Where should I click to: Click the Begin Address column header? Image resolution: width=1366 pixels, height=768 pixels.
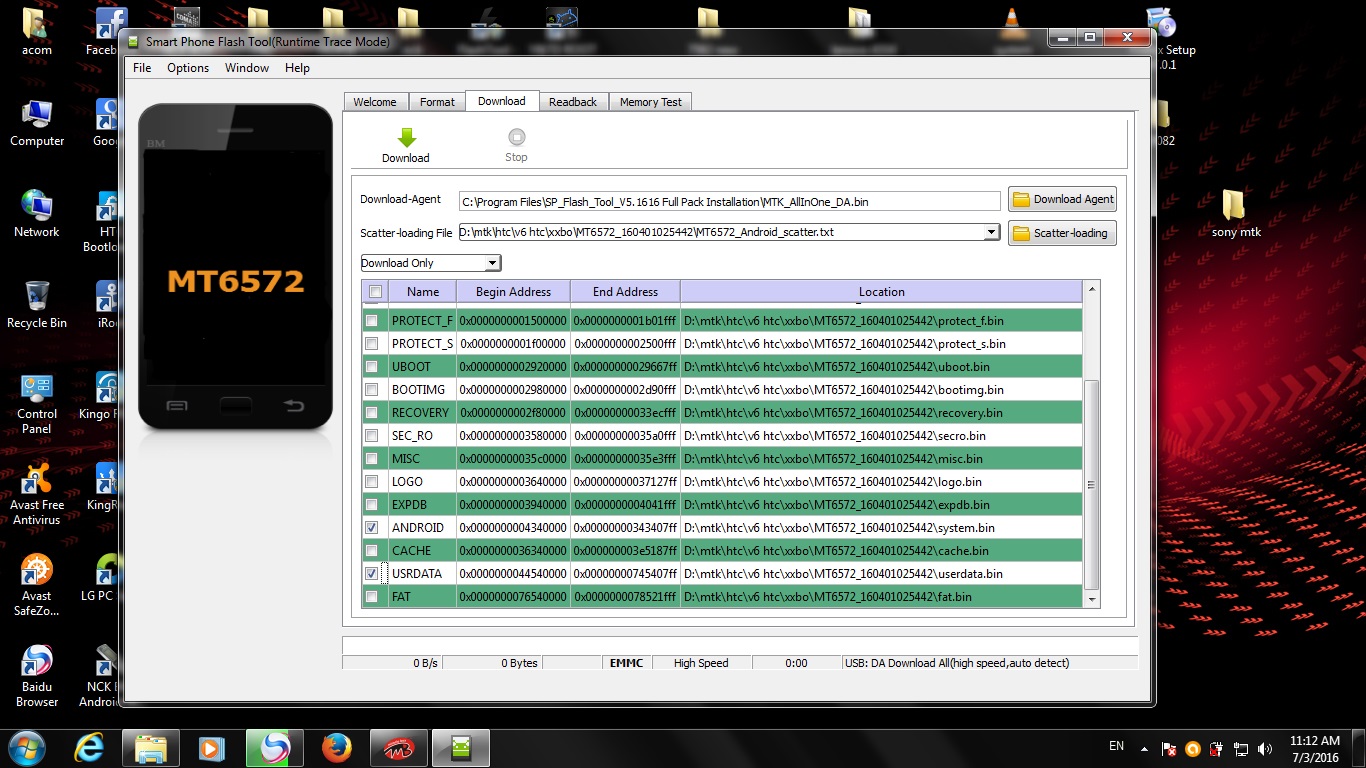513,292
